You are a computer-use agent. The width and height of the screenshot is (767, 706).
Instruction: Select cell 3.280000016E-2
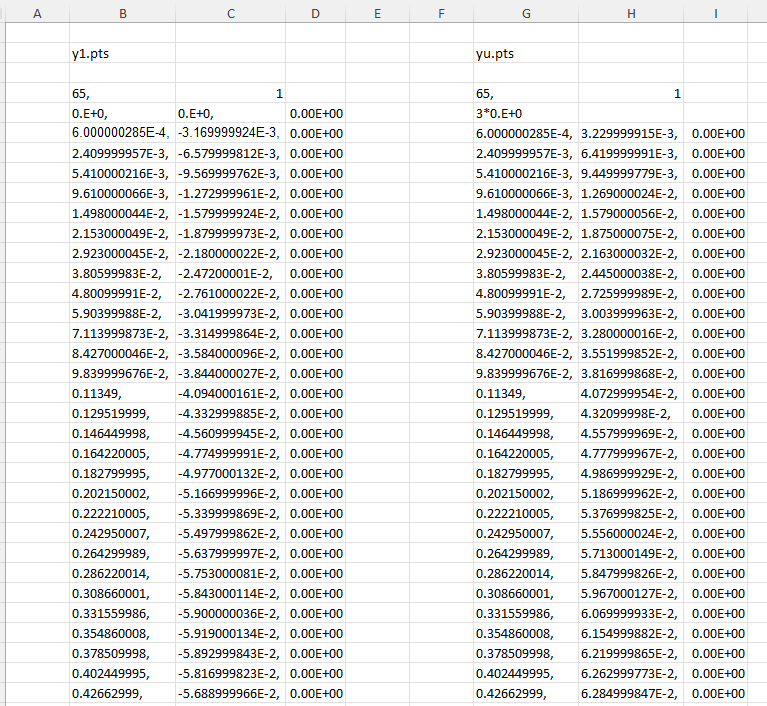coord(631,333)
